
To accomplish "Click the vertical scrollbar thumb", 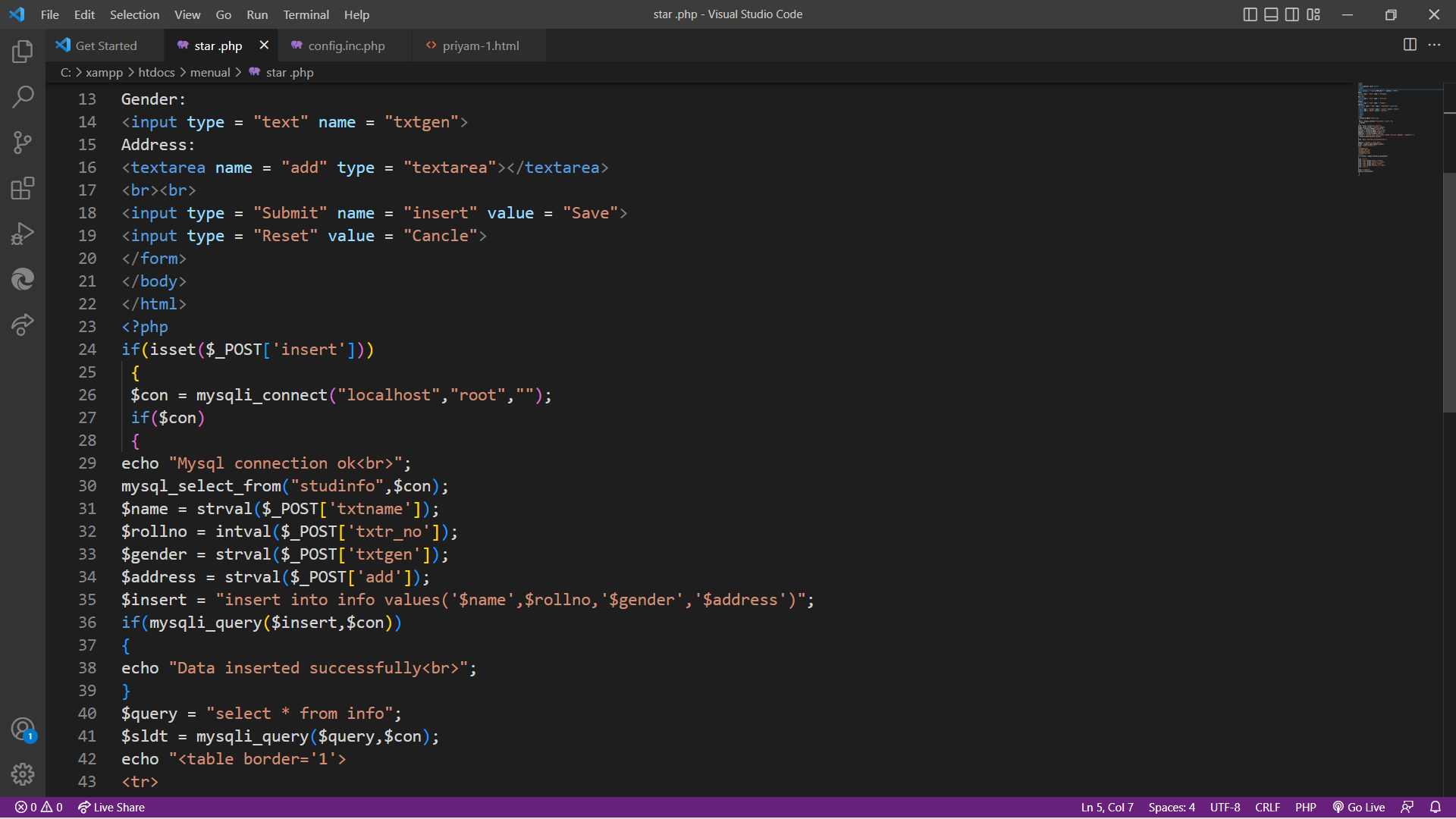I will pos(1449,292).
